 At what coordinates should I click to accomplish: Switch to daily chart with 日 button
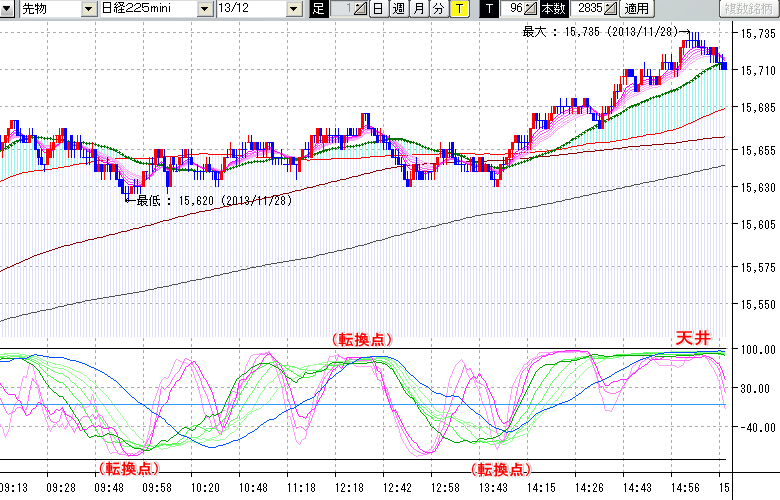pos(379,8)
